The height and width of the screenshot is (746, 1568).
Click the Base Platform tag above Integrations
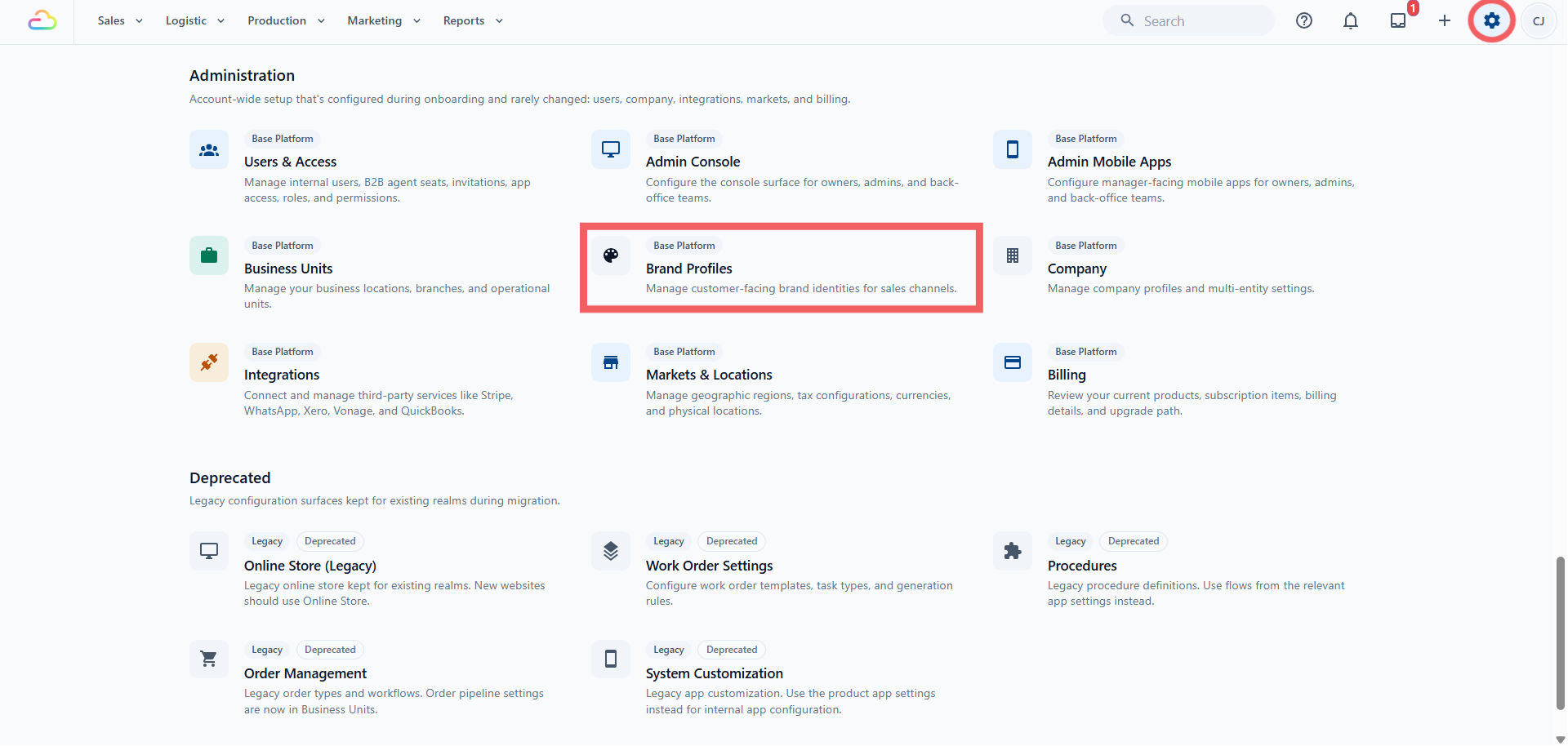[283, 352]
